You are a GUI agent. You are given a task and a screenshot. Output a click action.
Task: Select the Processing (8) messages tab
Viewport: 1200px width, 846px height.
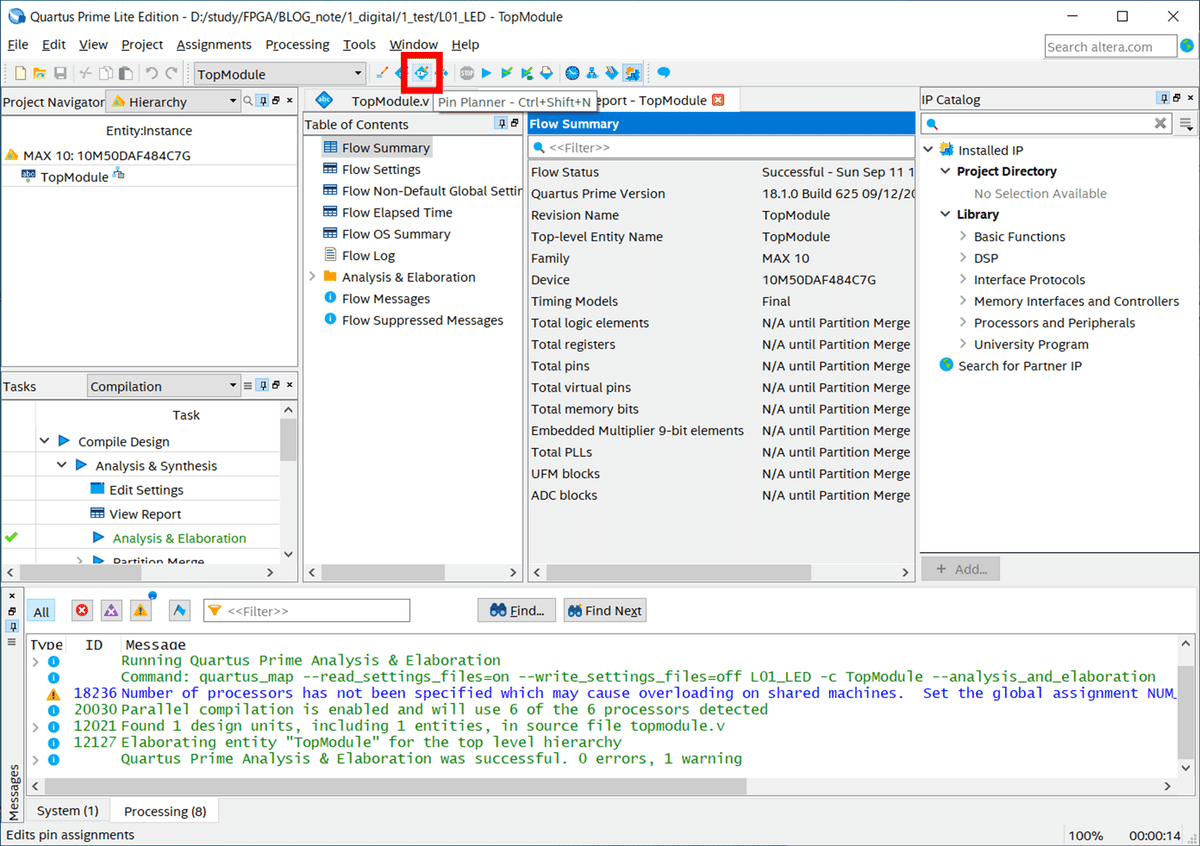point(165,811)
